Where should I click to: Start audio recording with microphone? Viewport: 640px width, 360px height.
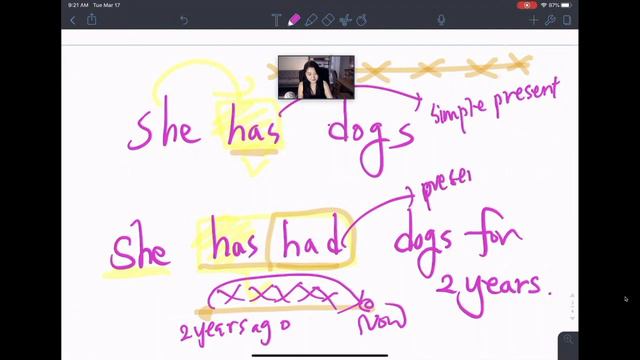click(x=441, y=20)
